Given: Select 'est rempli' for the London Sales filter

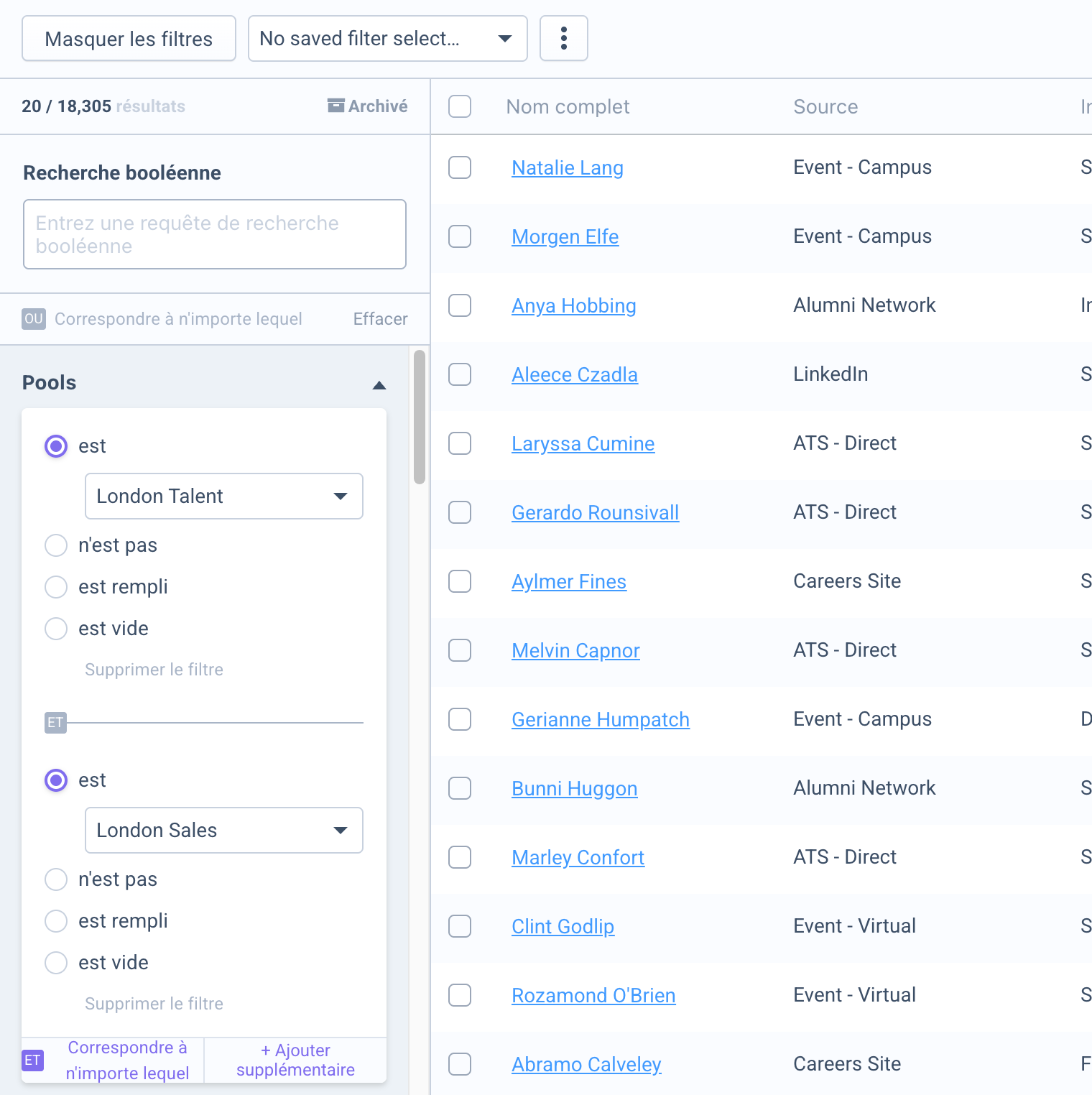Looking at the screenshot, I should click(56, 921).
